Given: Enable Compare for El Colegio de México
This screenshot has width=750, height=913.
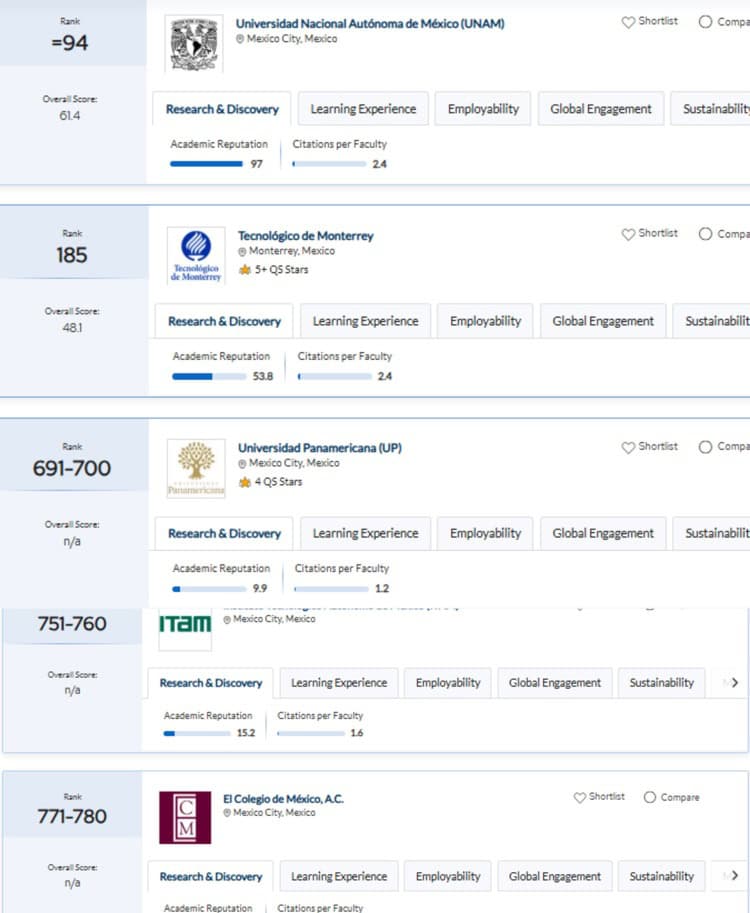Looking at the screenshot, I should (x=650, y=797).
